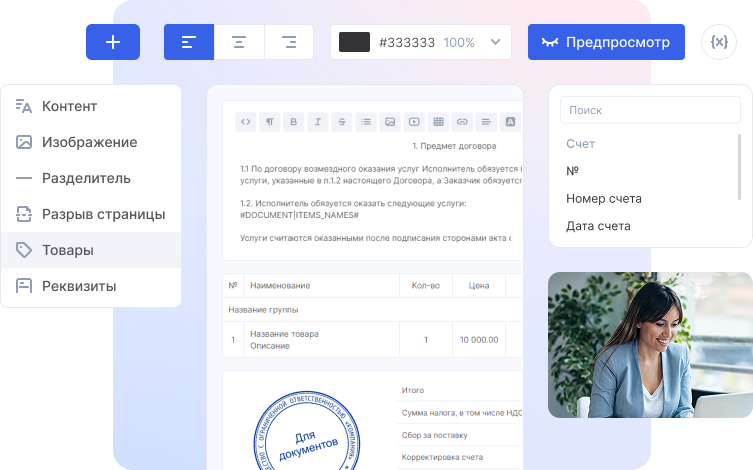Click the 'Поиск' search field
Viewport: 753px width, 470px height.
(649, 110)
